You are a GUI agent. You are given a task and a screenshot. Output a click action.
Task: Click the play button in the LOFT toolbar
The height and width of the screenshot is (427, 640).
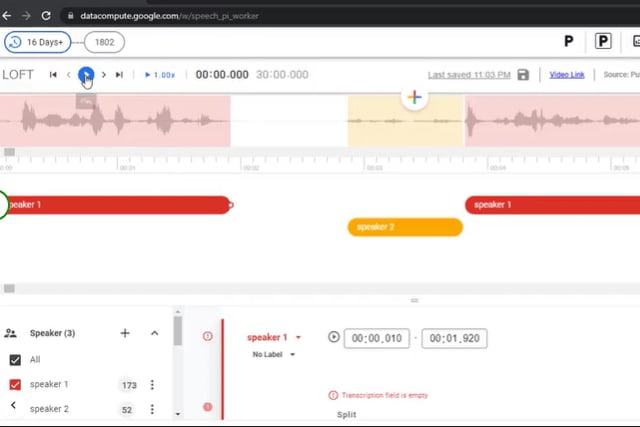pyautogui.click(x=86, y=74)
